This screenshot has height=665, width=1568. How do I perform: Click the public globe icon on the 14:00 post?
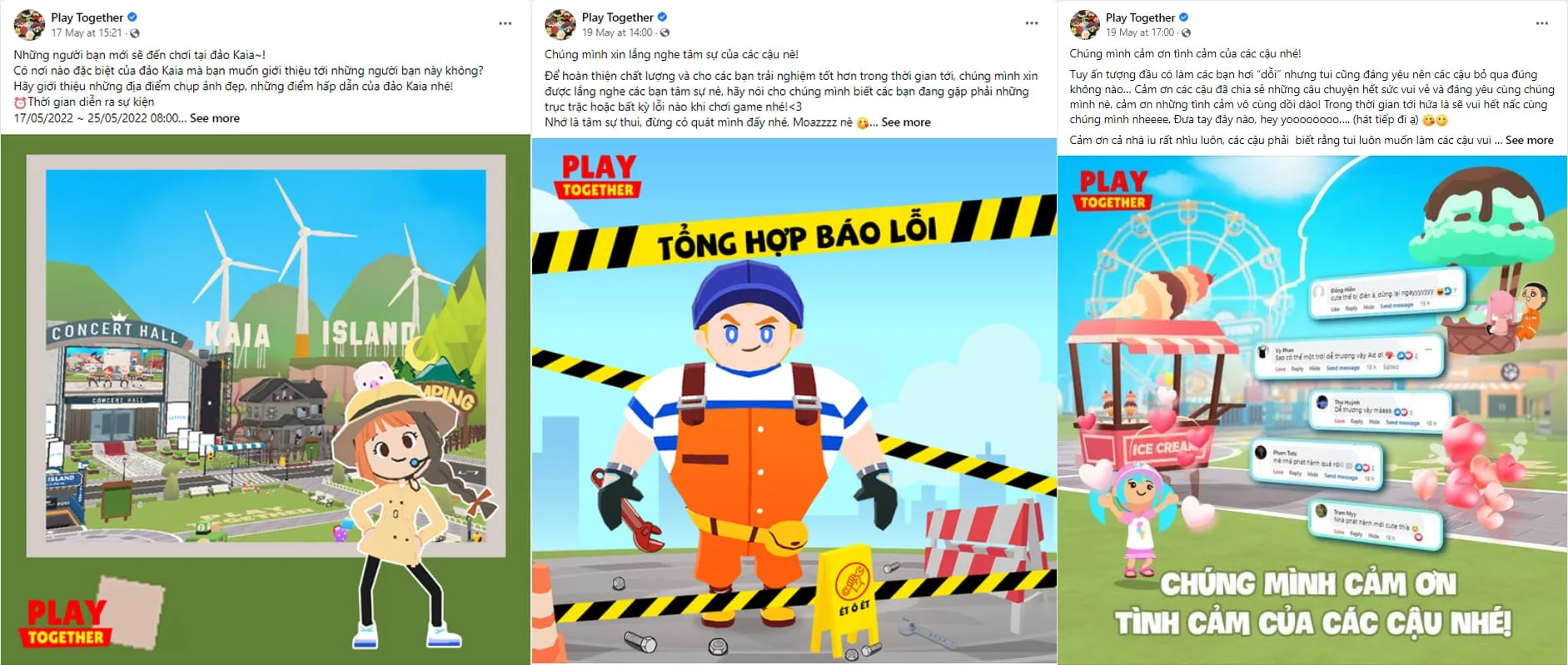tap(665, 33)
